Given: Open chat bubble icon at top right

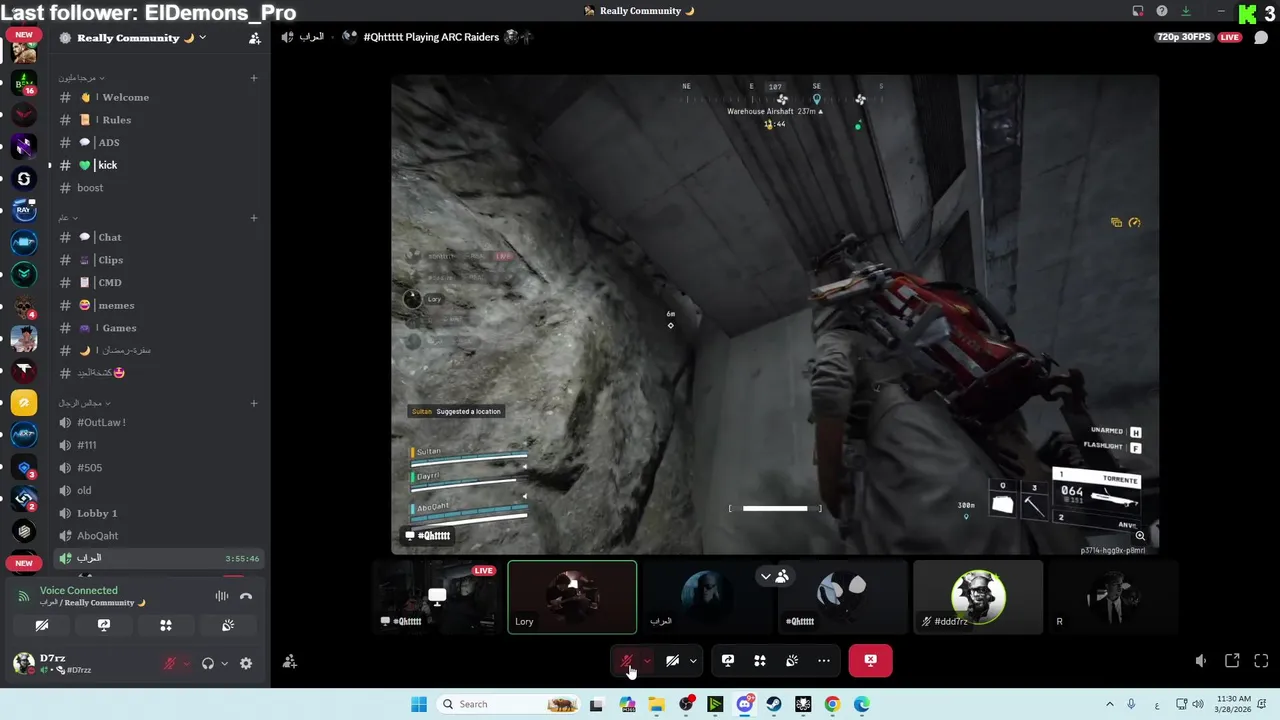Looking at the screenshot, I should pyautogui.click(x=1261, y=38).
